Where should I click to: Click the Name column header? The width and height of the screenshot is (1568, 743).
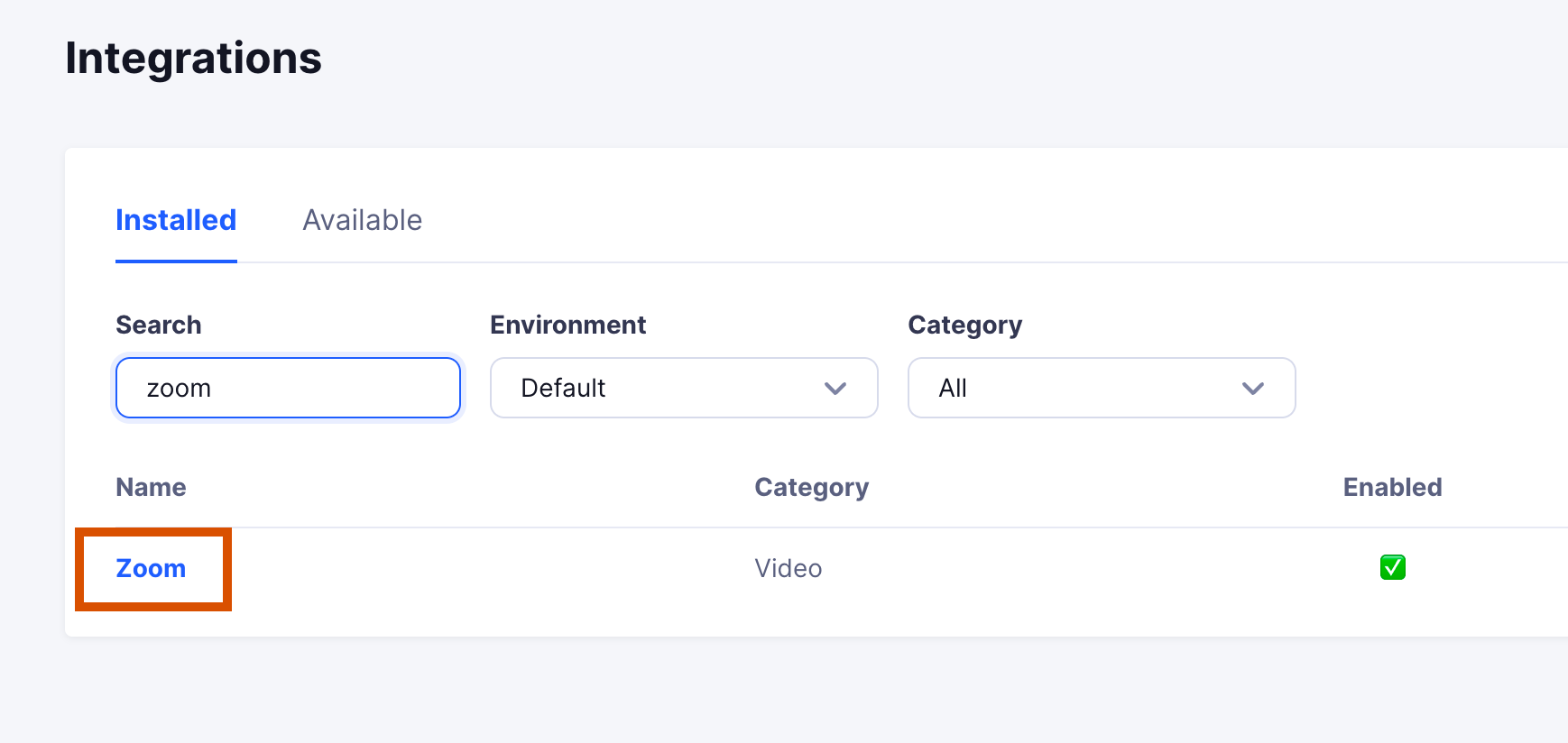click(151, 487)
